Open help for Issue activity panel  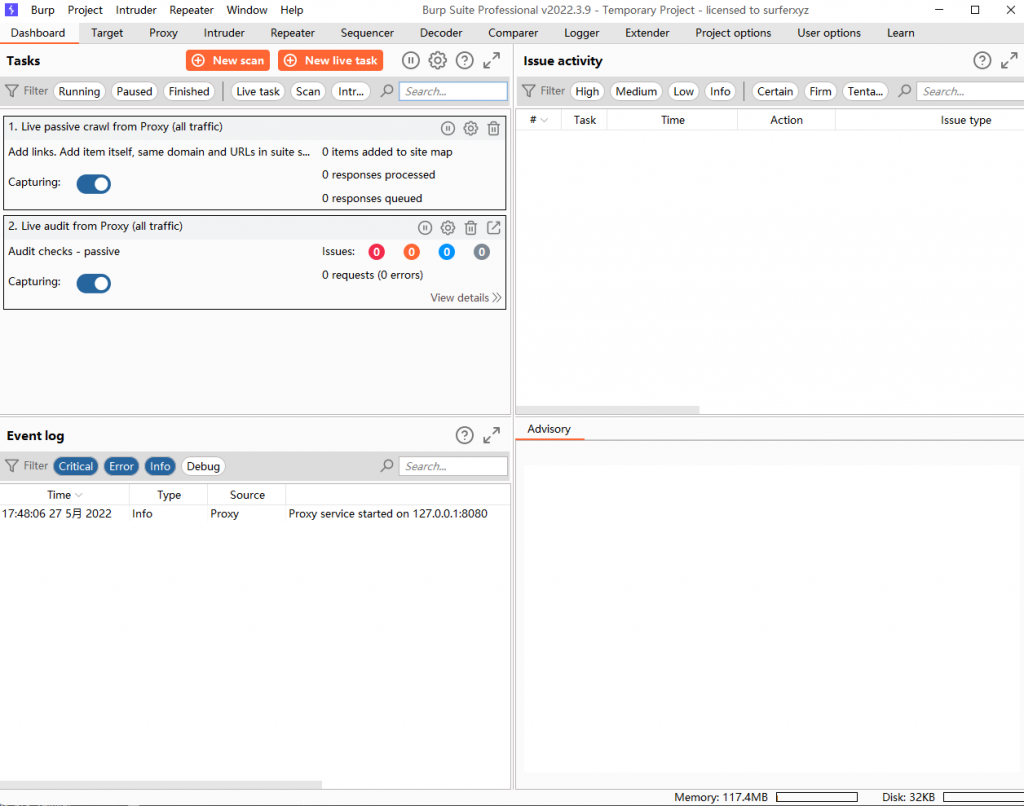[982, 61]
